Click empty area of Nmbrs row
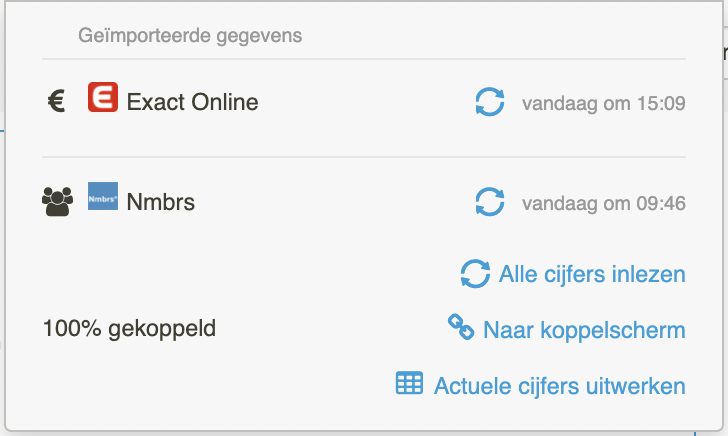The height and width of the screenshot is (436, 728). click(x=334, y=202)
